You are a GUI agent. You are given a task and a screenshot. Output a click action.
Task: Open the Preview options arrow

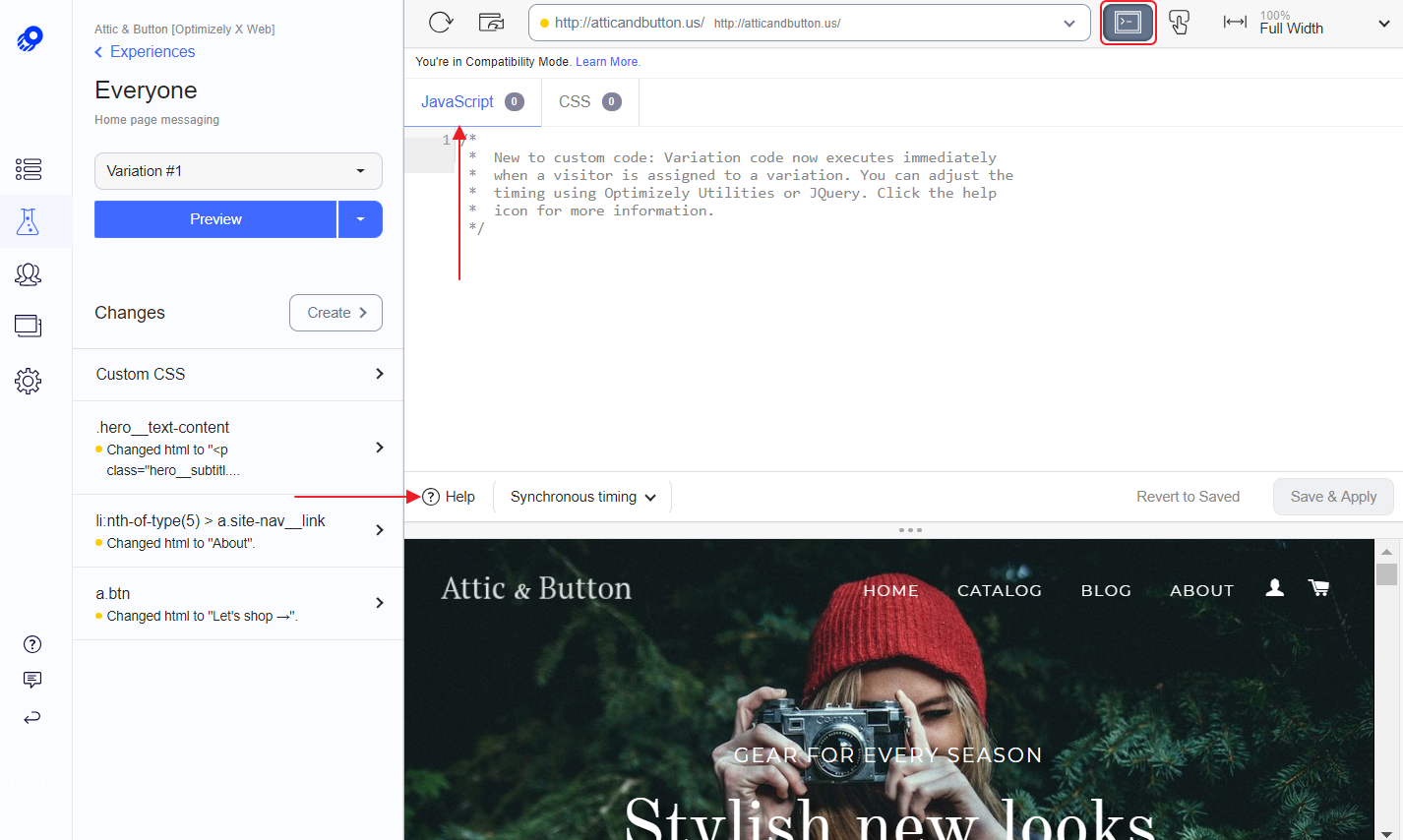pyautogui.click(x=360, y=219)
